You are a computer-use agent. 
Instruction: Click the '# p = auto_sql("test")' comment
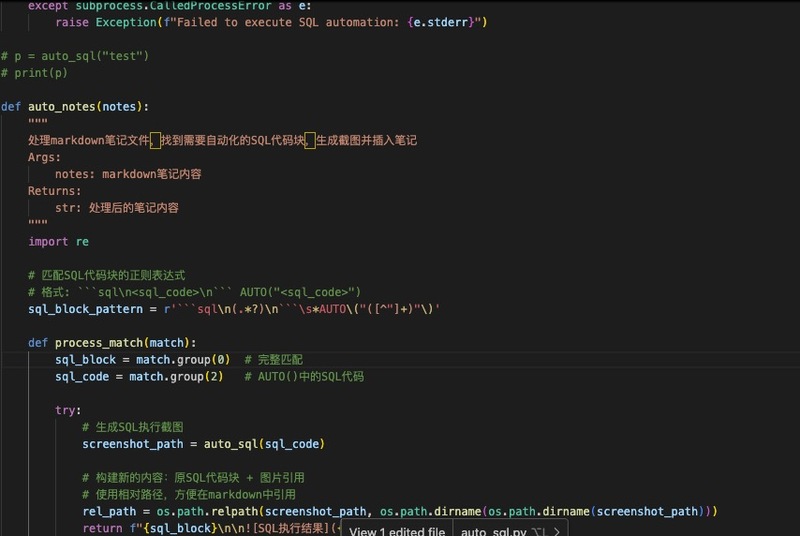tap(75, 56)
